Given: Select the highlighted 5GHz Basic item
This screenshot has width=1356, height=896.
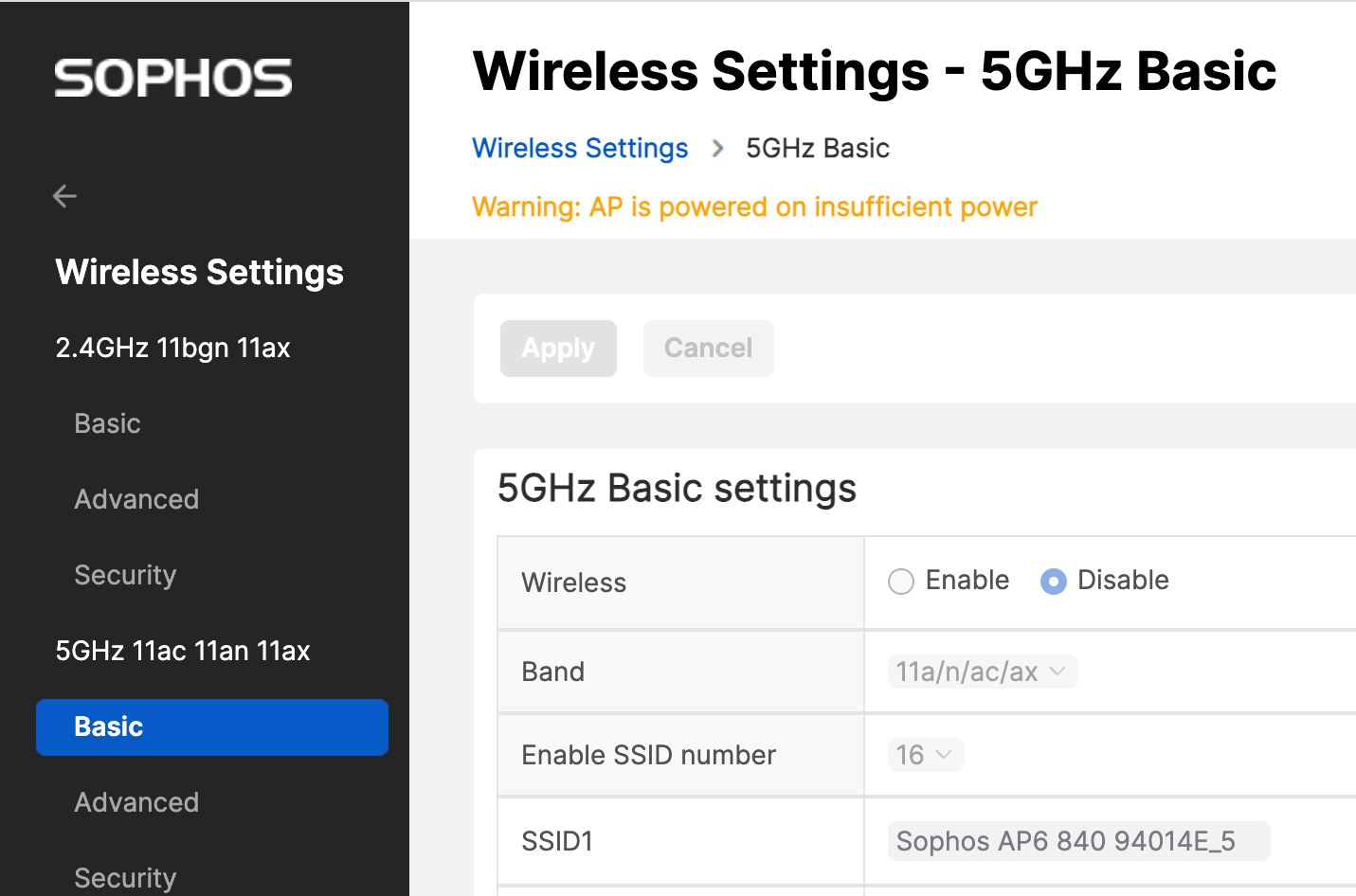Looking at the screenshot, I should click(212, 727).
